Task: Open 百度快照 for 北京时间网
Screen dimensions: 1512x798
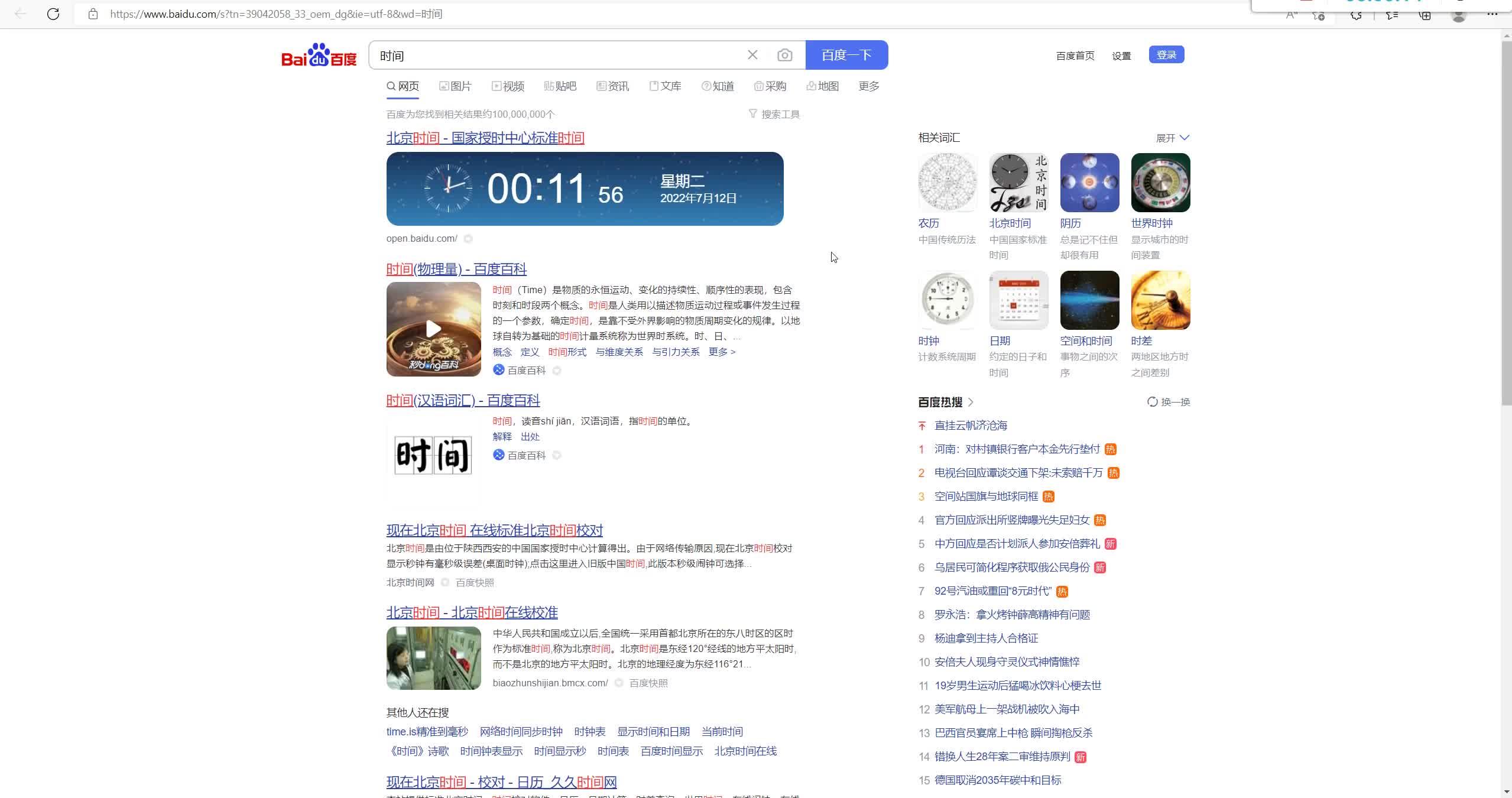Action: click(x=475, y=582)
